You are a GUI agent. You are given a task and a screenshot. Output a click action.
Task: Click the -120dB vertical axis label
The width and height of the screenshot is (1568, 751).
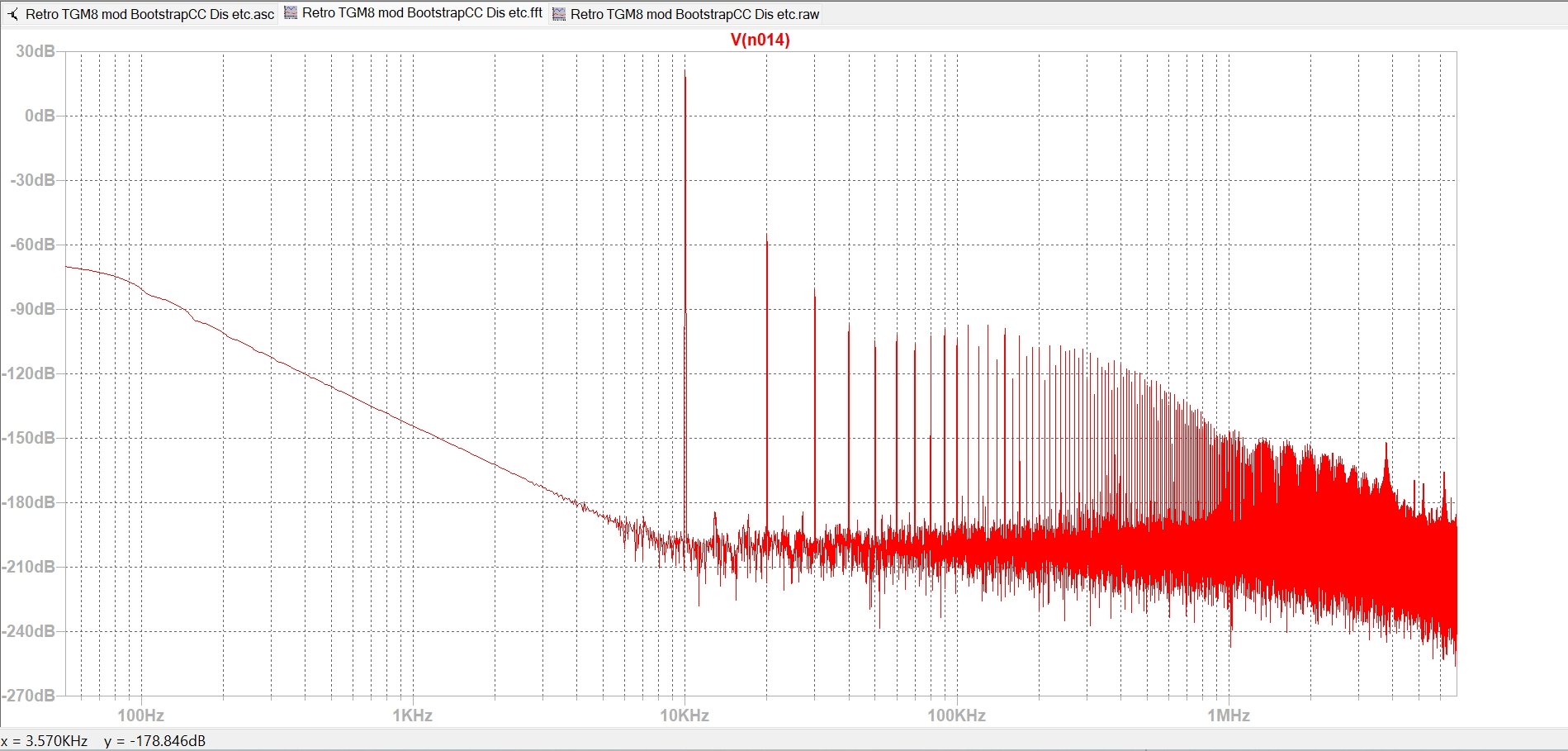tap(28, 373)
